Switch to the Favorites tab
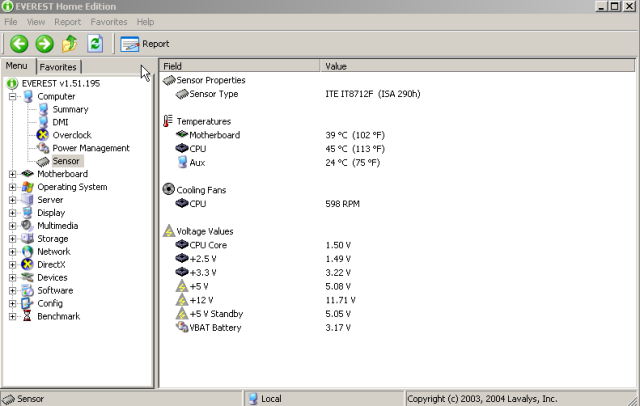 (58, 67)
